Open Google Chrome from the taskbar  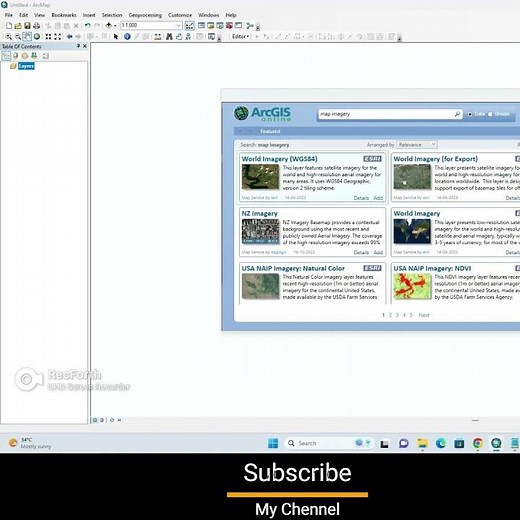point(478,443)
